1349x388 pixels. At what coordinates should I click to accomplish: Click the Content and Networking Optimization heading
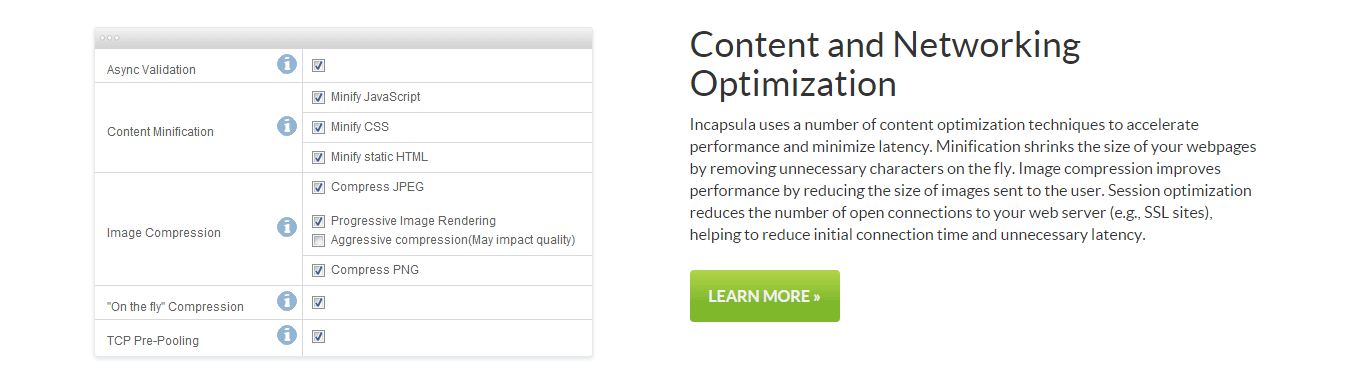point(885,64)
